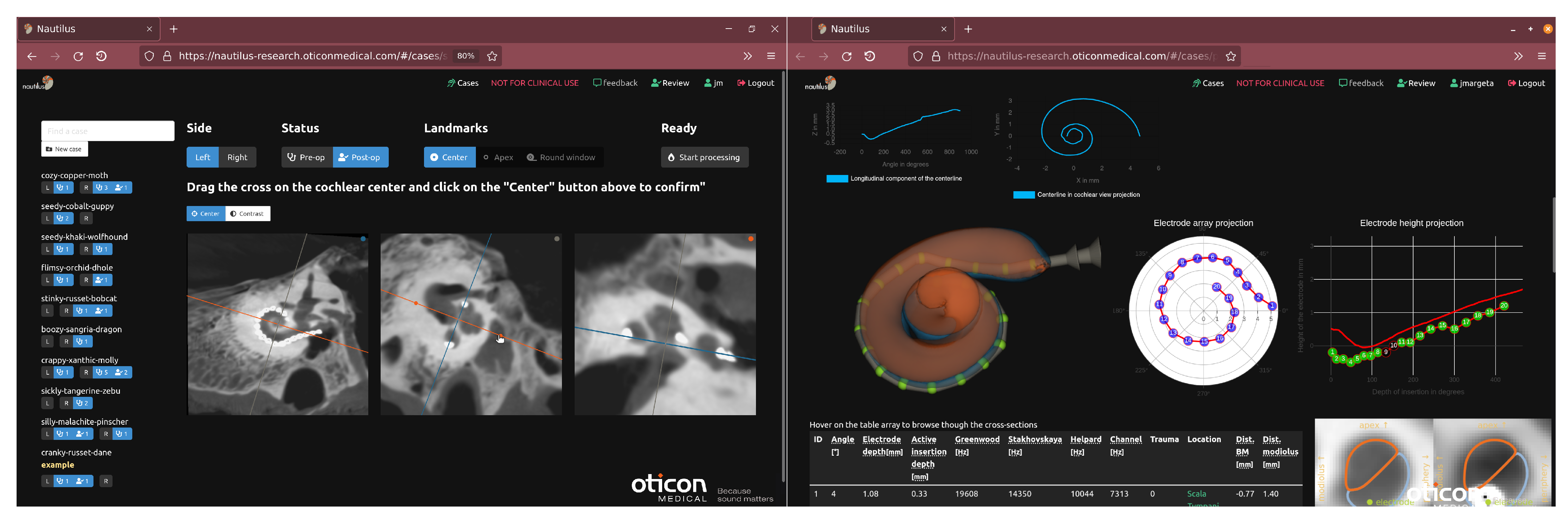Click the New case button
Screen dimensions: 1568x527
[x=64, y=149]
